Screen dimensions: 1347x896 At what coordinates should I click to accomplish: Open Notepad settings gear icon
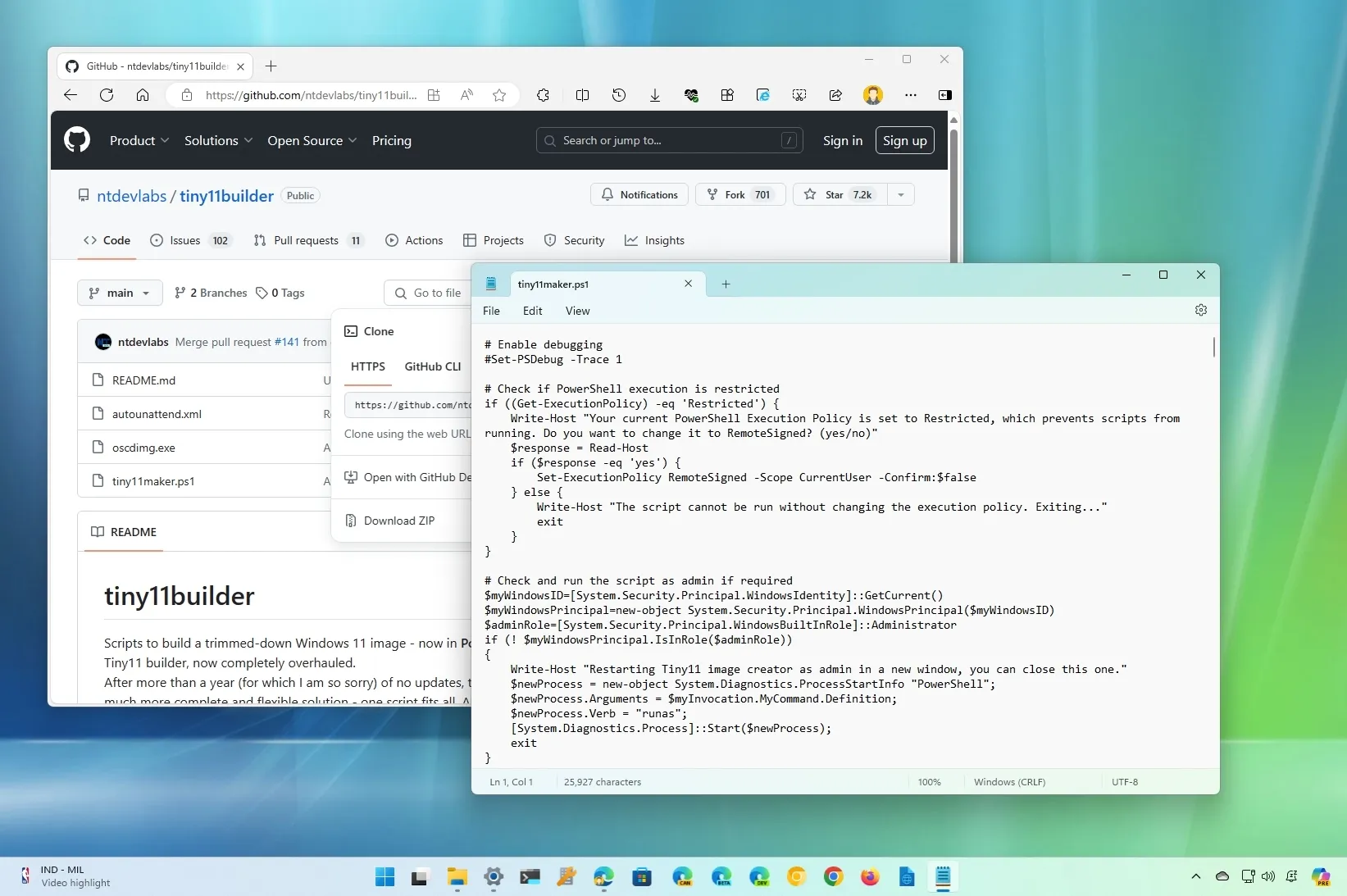pos(1201,310)
